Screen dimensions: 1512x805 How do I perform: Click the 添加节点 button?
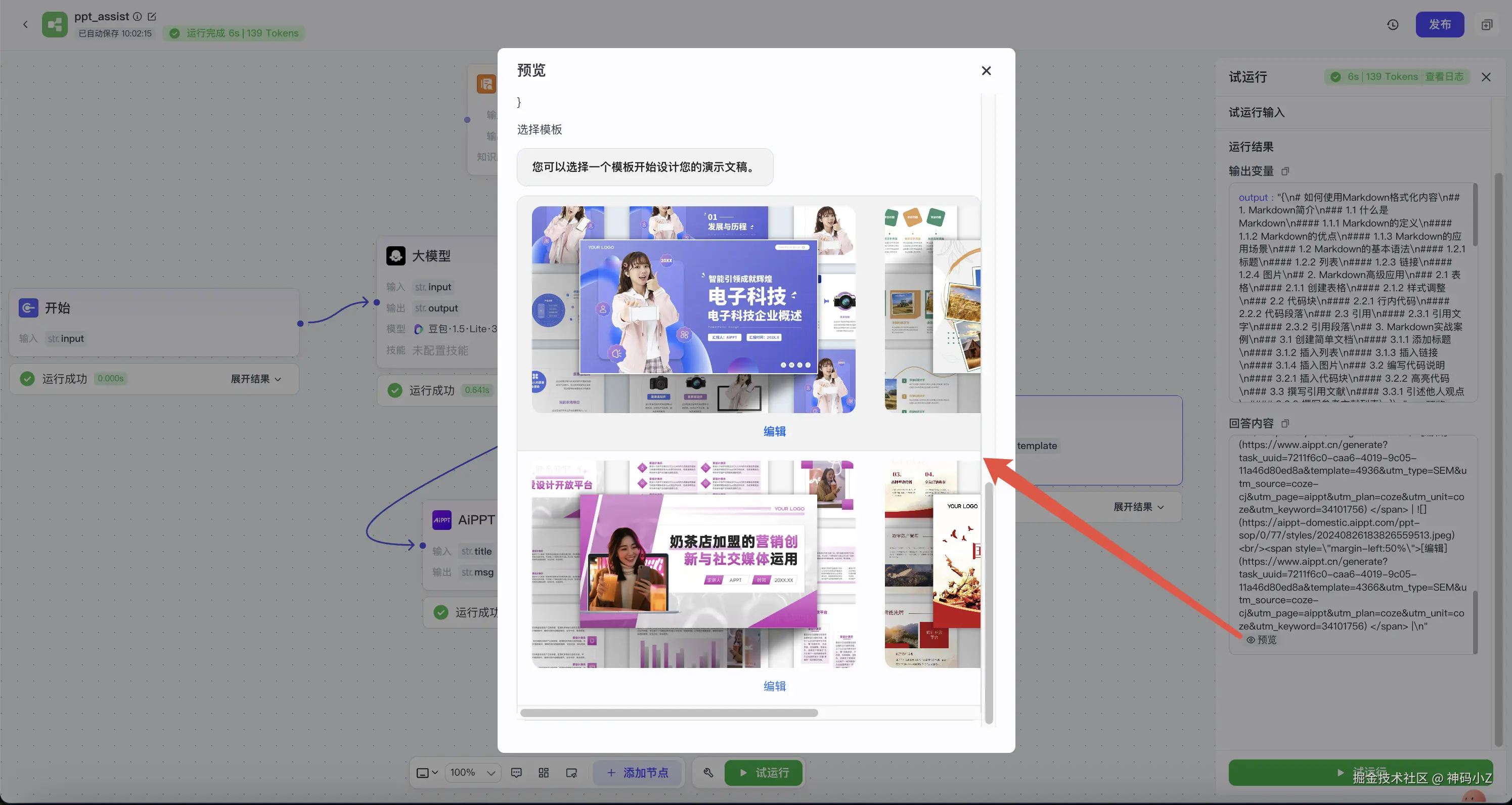pyautogui.click(x=638, y=773)
